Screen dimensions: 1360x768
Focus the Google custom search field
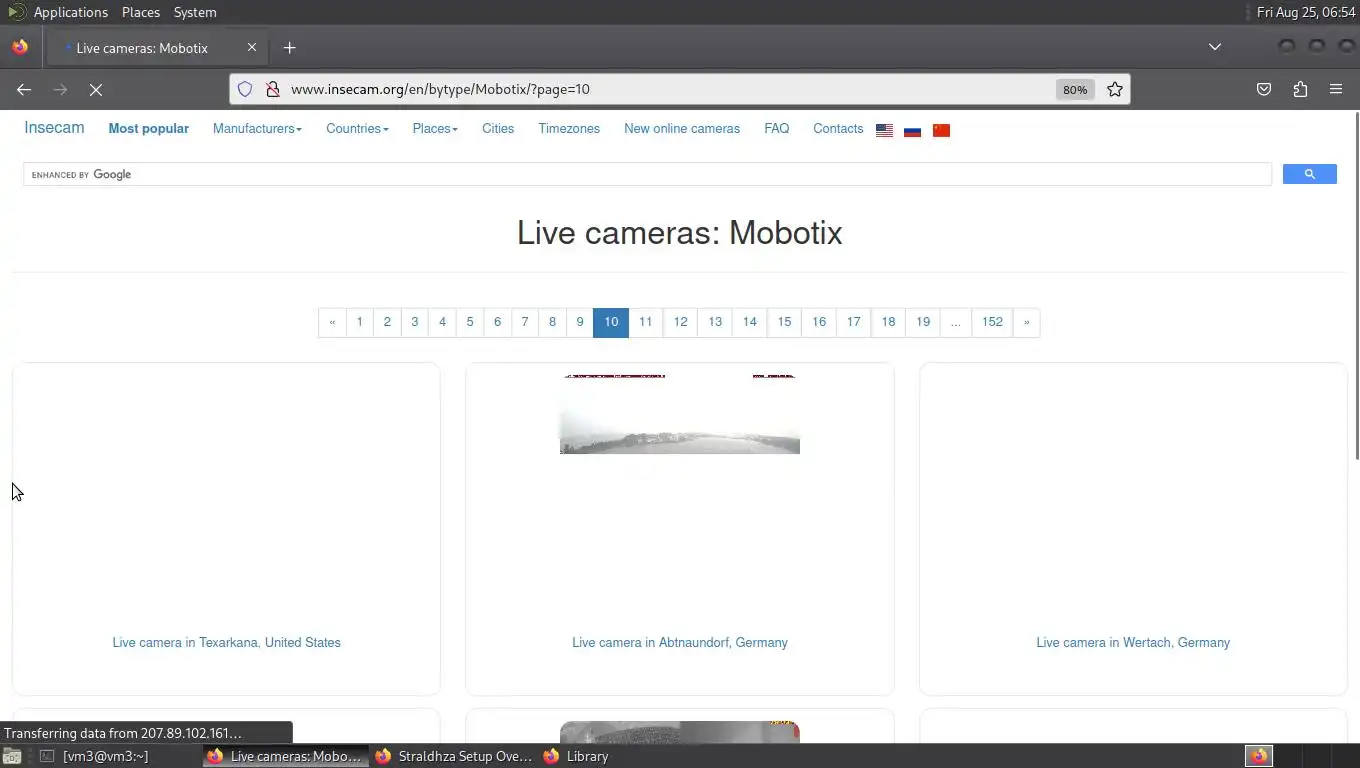[647, 174]
